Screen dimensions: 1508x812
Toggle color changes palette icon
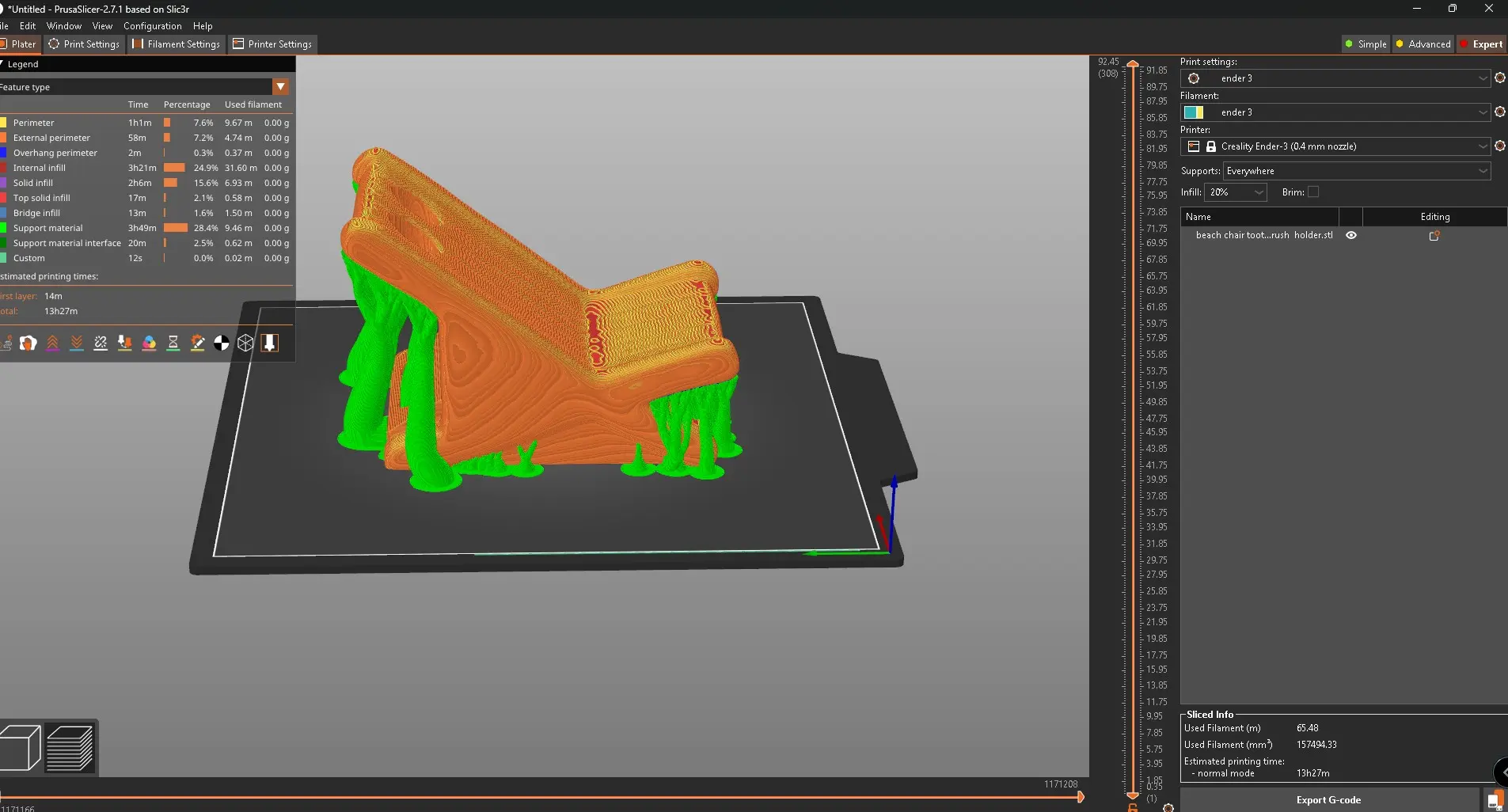pyautogui.click(x=149, y=343)
